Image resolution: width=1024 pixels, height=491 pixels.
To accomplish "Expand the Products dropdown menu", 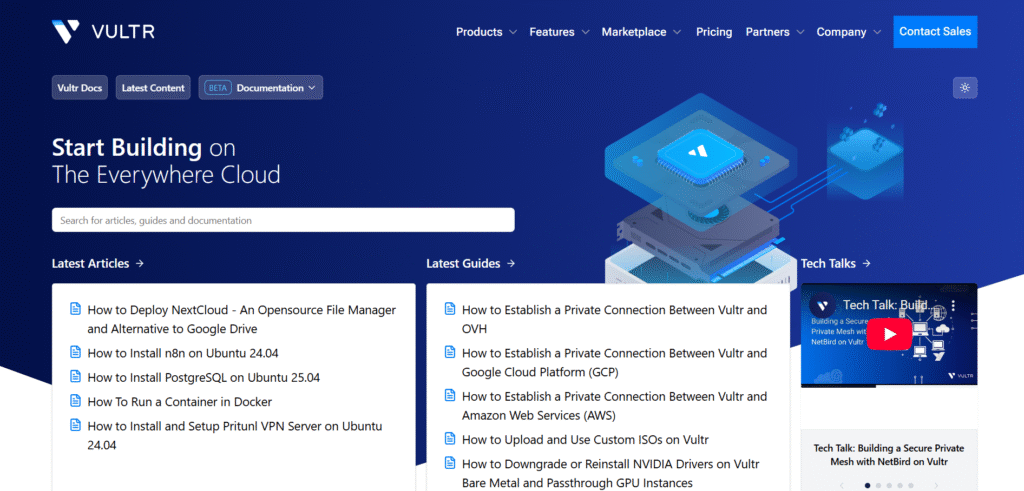I will [486, 32].
